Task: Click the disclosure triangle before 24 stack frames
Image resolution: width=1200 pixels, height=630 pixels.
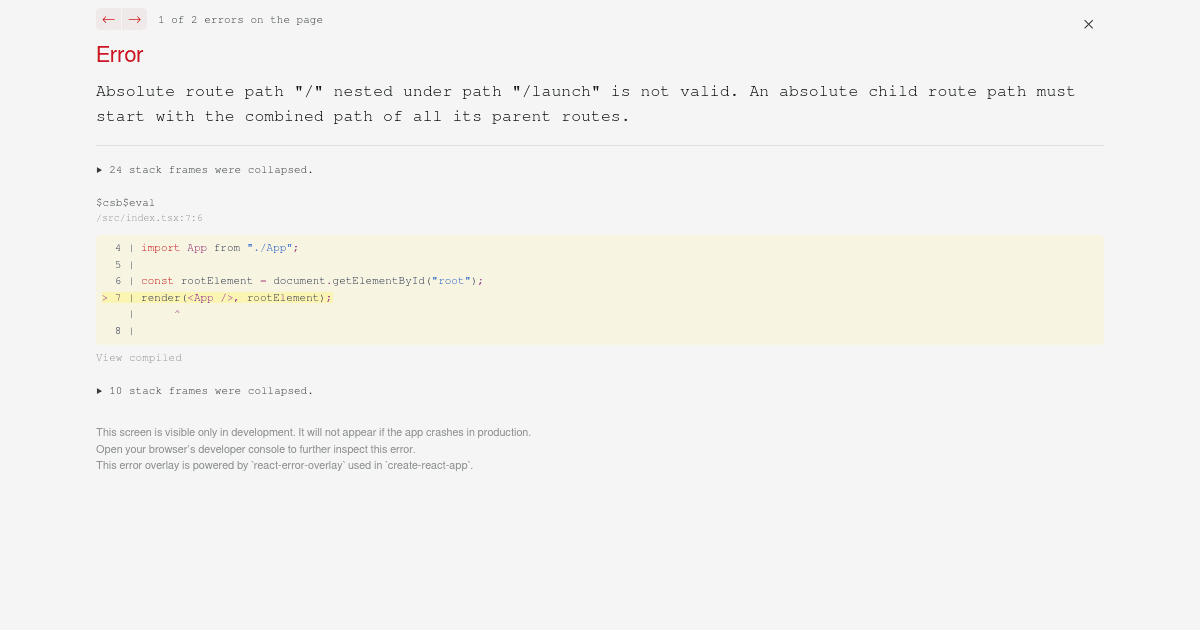Action: pos(99,169)
